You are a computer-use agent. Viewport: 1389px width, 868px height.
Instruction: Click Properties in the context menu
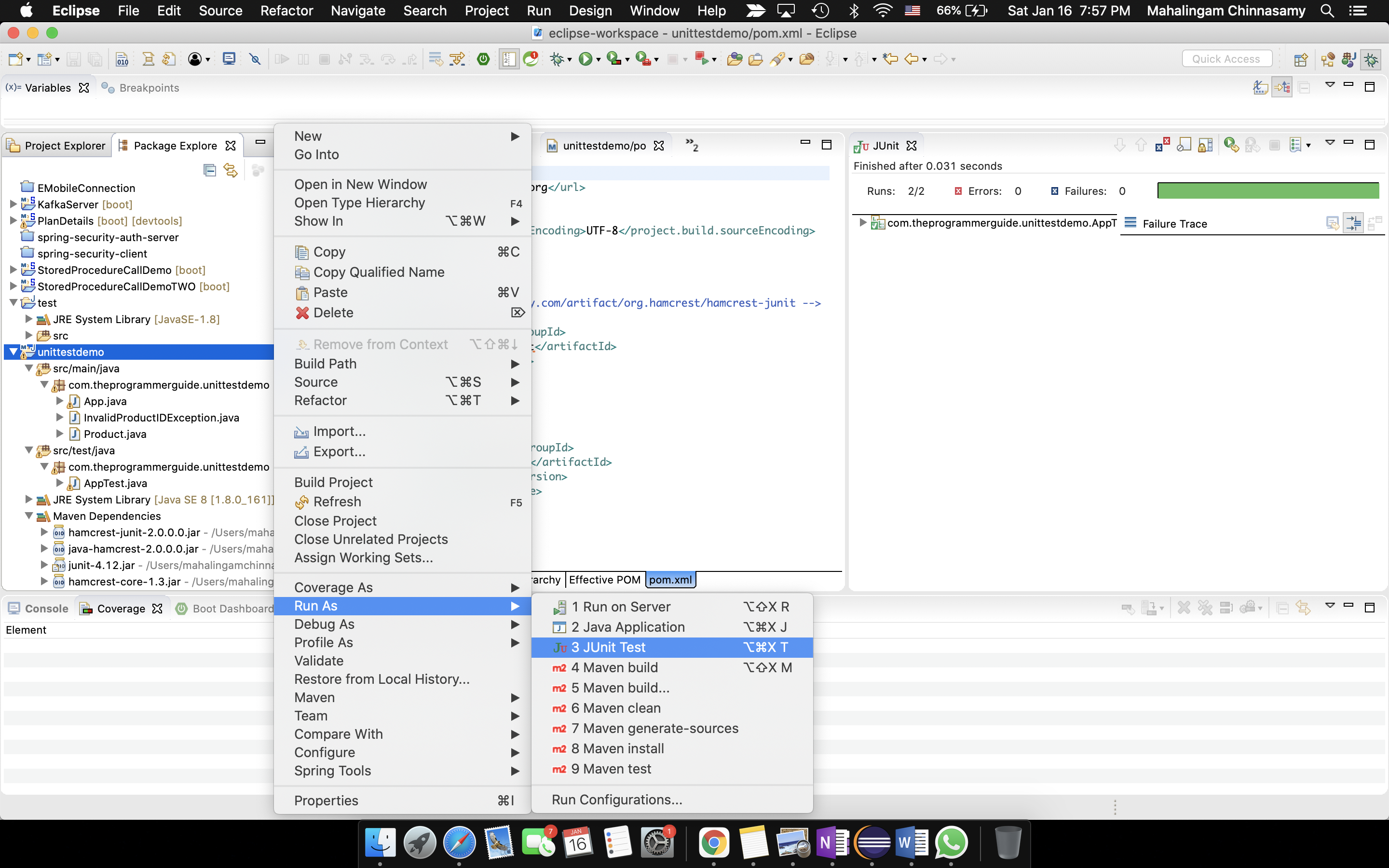pyautogui.click(x=402, y=800)
